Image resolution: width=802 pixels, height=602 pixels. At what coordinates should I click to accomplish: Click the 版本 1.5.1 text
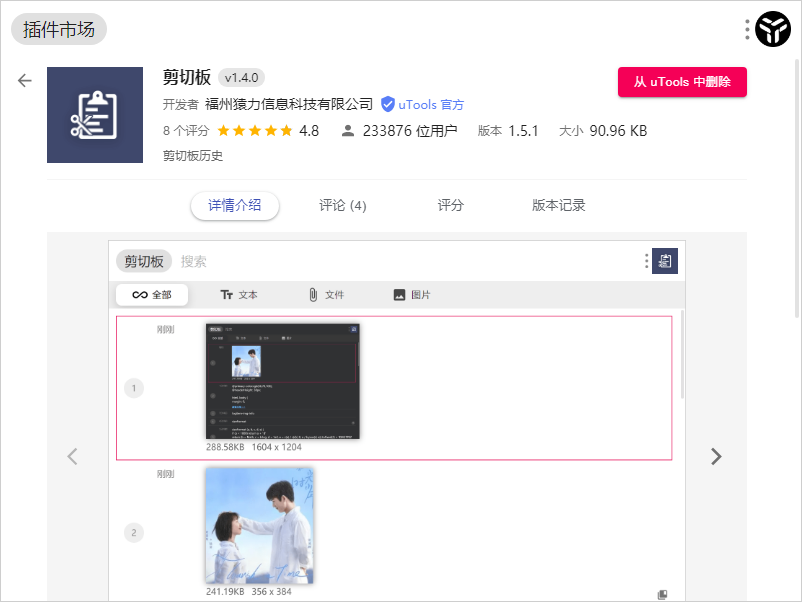point(508,131)
